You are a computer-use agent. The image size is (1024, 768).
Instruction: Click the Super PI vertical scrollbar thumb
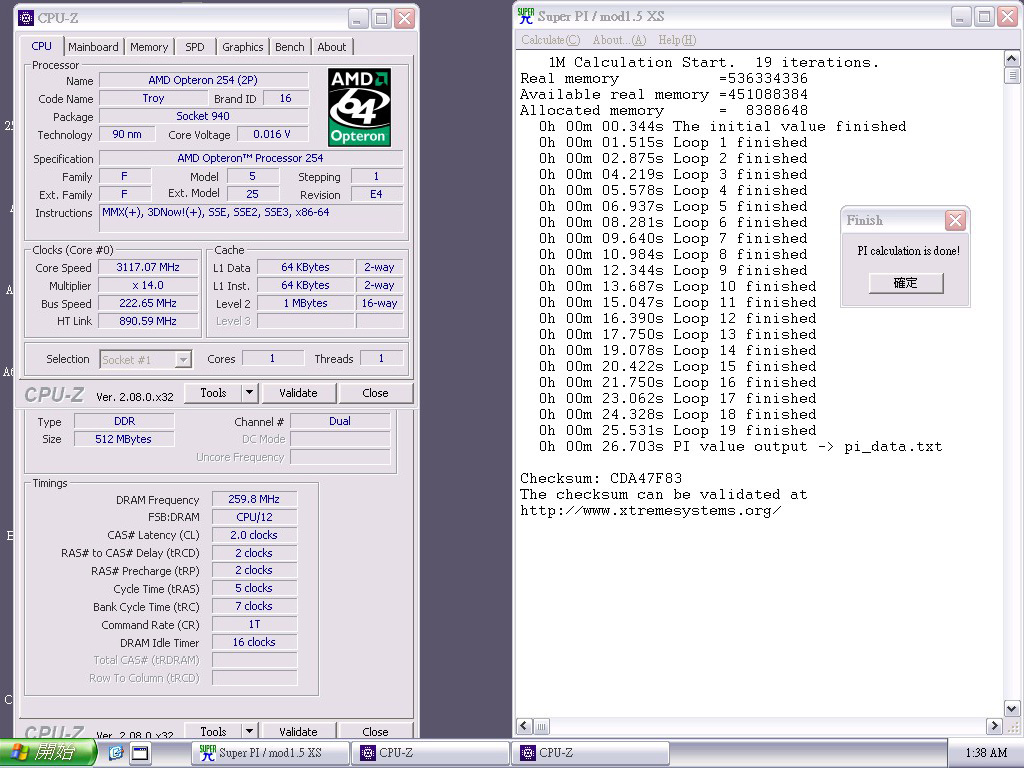tap(1011, 75)
